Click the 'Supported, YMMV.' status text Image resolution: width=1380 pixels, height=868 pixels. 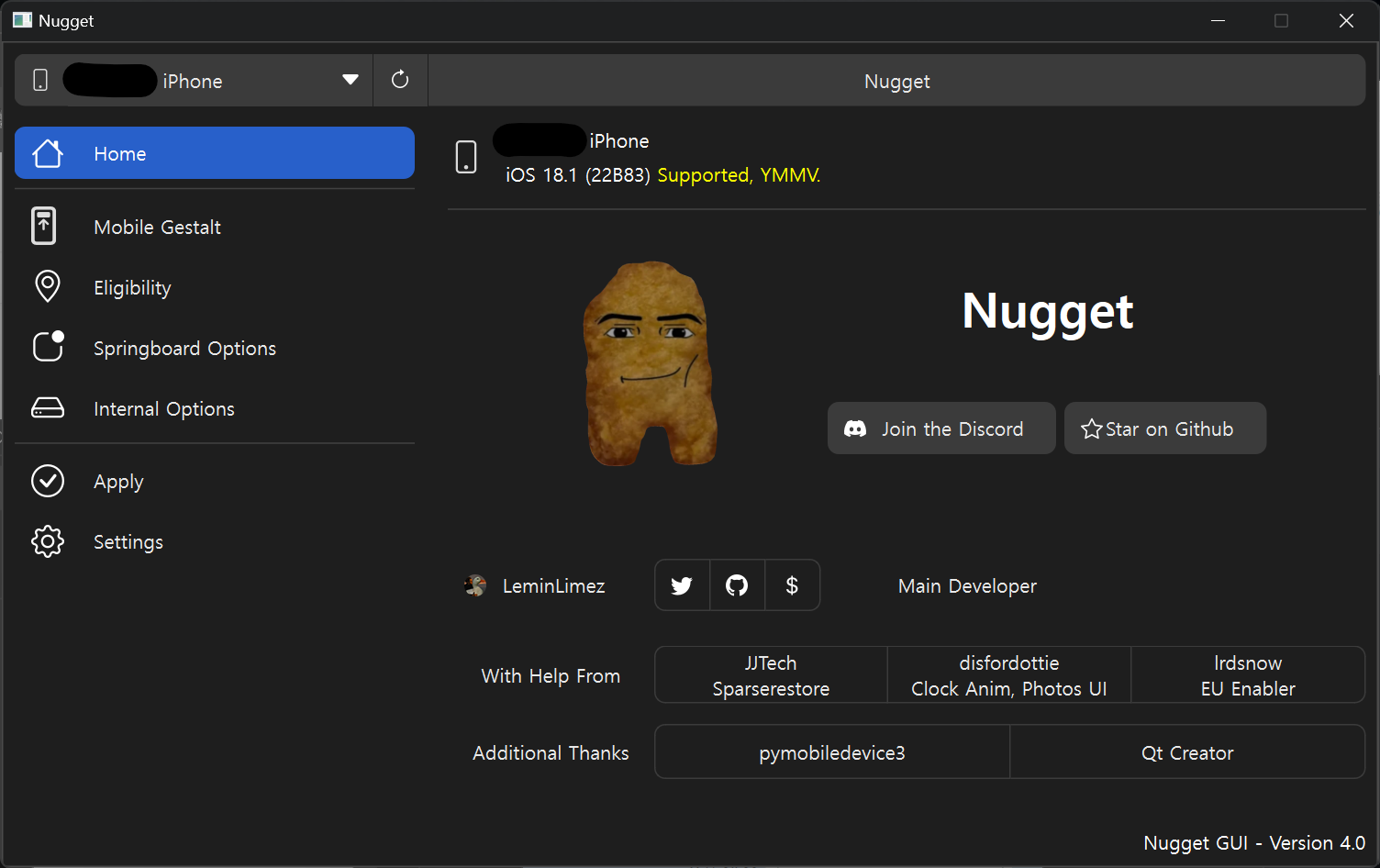pos(739,174)
